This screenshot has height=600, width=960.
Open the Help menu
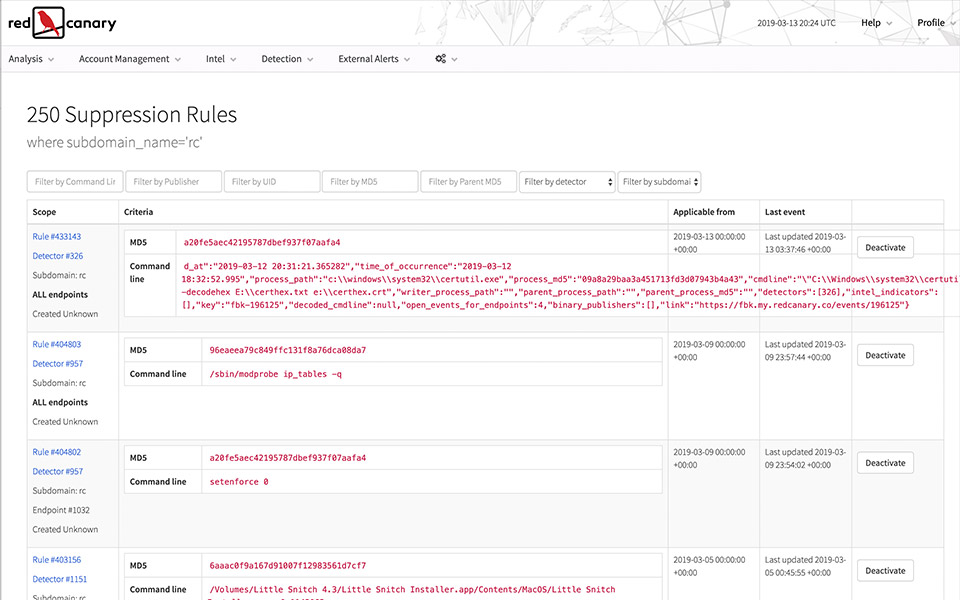coord(876,23)
